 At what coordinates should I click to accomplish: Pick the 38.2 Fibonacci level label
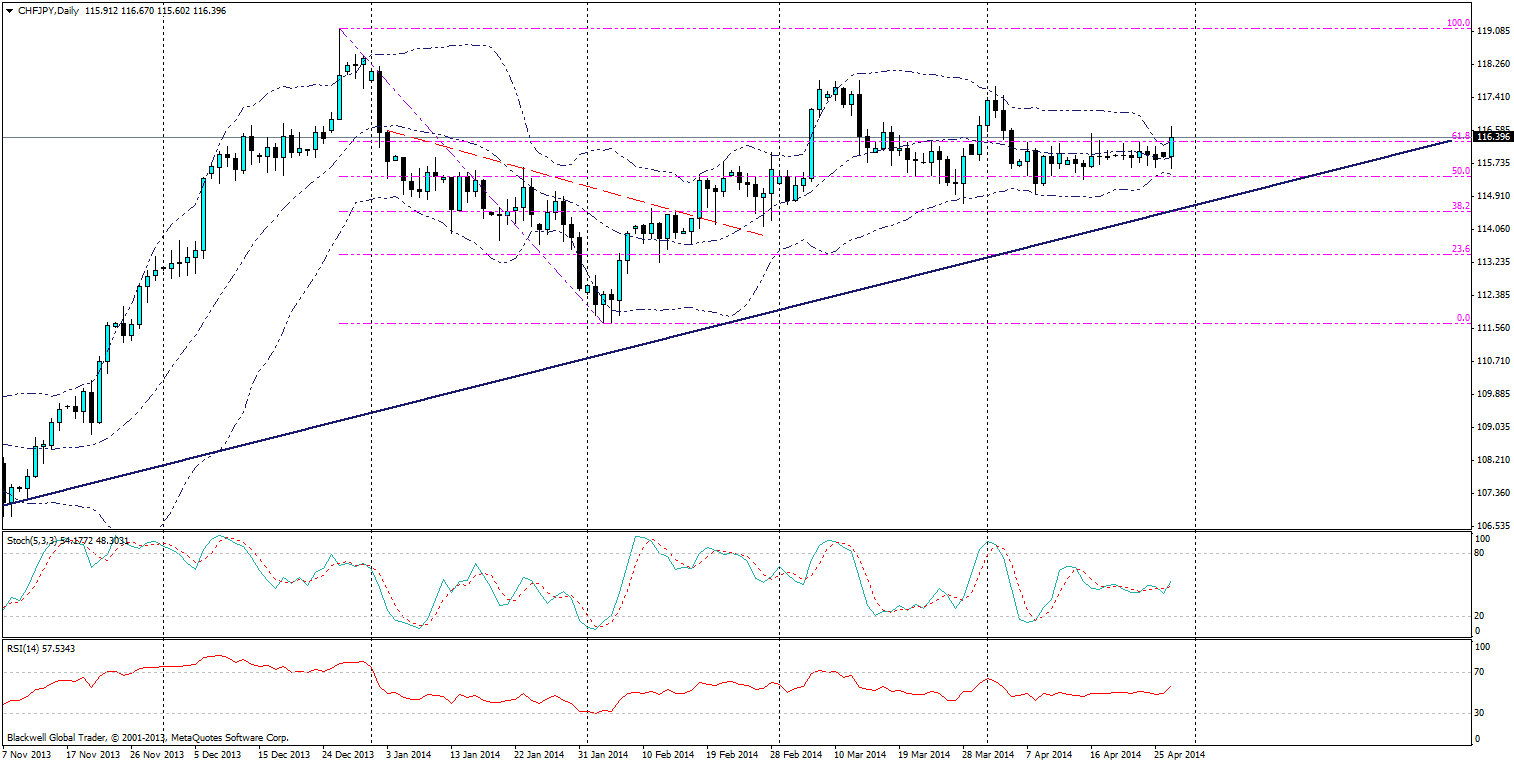pos(1460,206)
